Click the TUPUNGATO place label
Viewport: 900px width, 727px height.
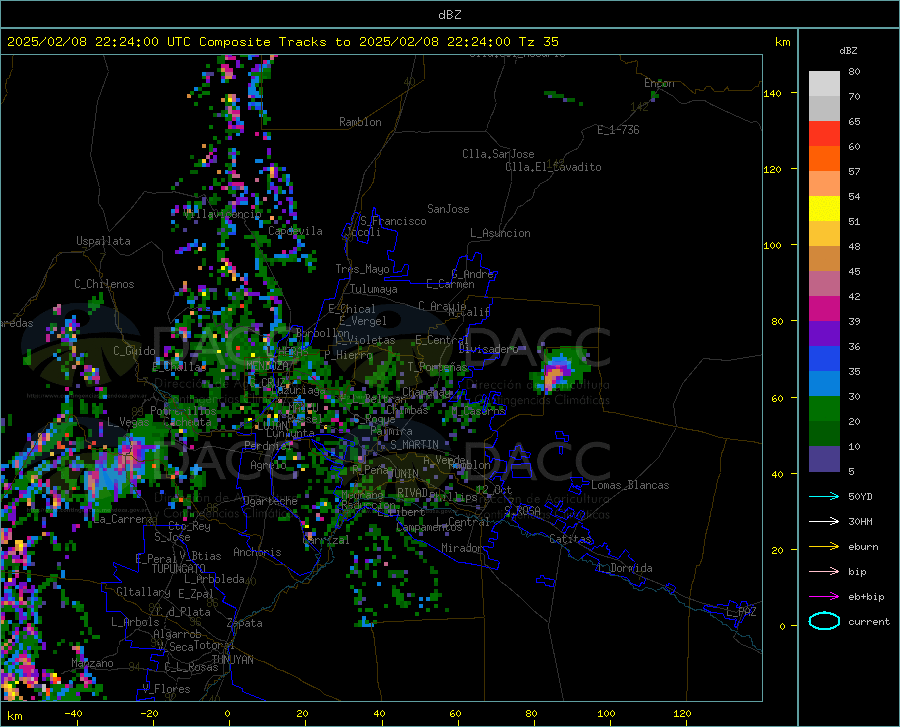pyautogui.click(x=179, y=569)
